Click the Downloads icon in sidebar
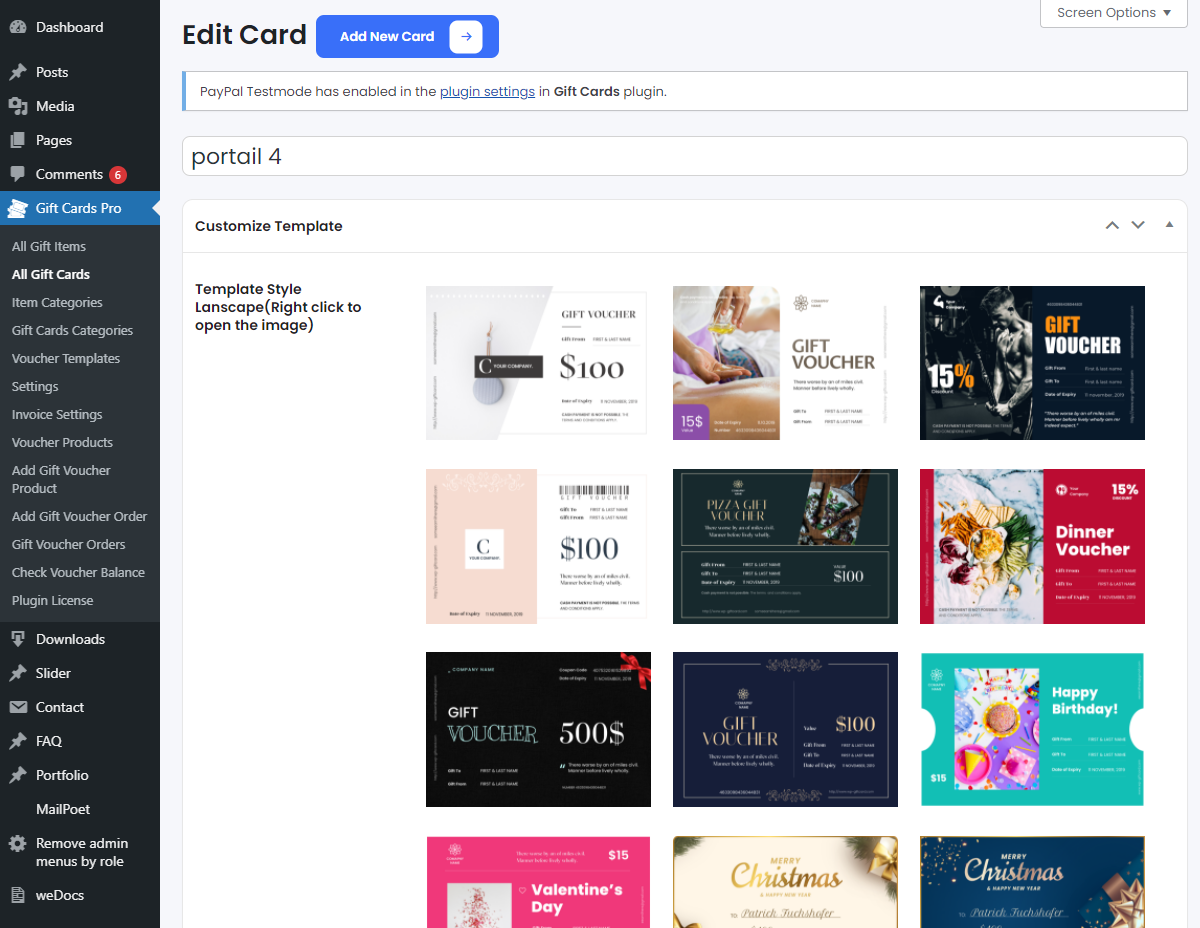 pos(18,639)
